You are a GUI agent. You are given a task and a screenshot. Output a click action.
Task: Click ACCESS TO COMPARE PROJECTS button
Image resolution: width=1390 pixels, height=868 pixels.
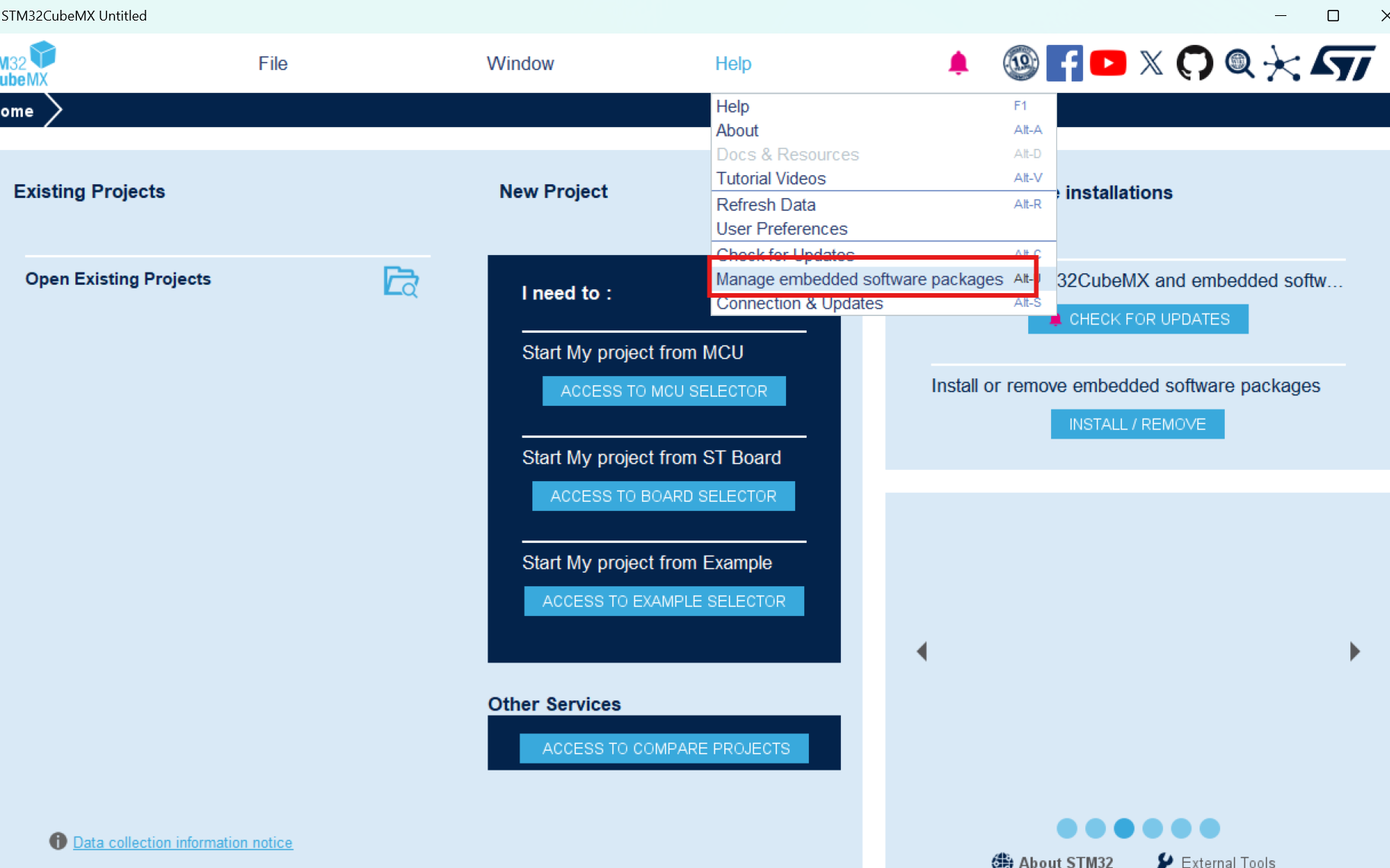click(664, 749)
